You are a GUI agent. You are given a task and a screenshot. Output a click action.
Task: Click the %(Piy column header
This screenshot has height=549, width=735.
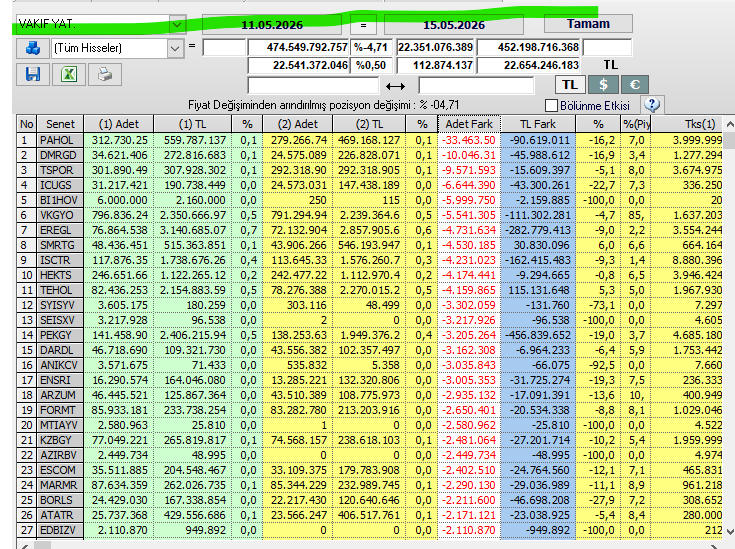[x=636, y=124]
